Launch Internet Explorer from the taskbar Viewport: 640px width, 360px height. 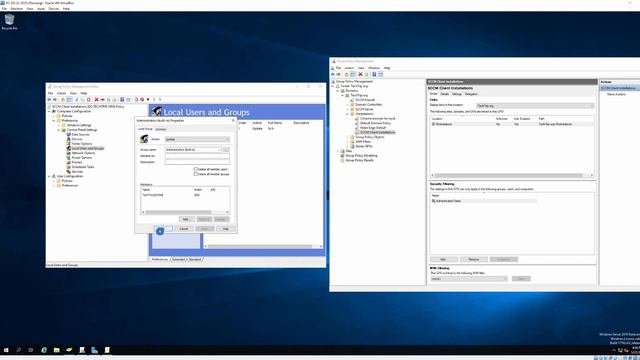point(44,350)
